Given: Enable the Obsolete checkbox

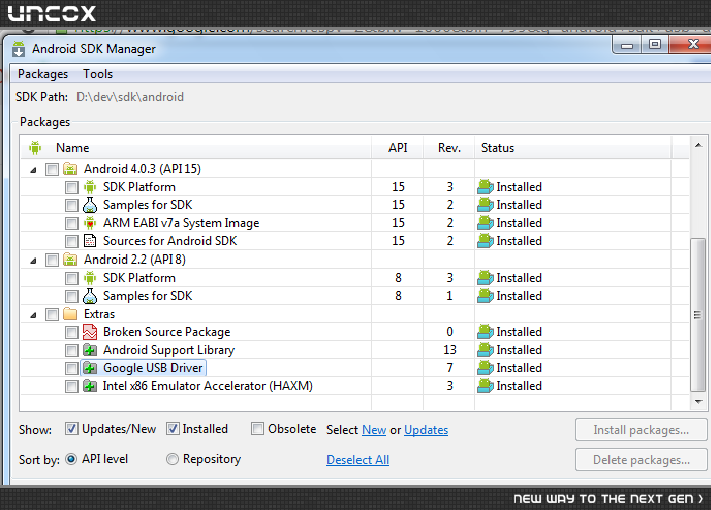Looking at the screenshot, I should pyautogui.click(x=258, y=429).
